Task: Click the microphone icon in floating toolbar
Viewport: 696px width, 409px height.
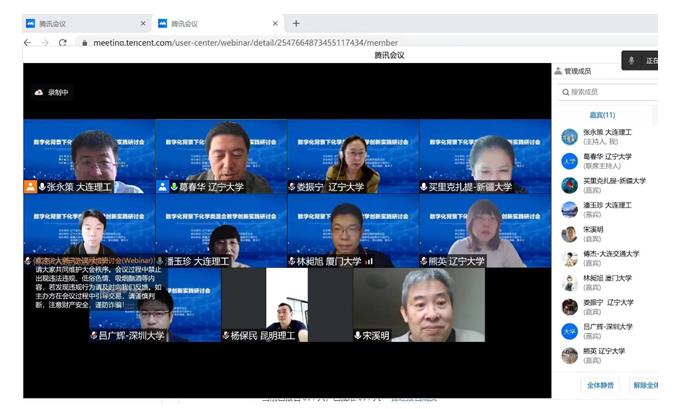Action: click(x=631, y=61)
